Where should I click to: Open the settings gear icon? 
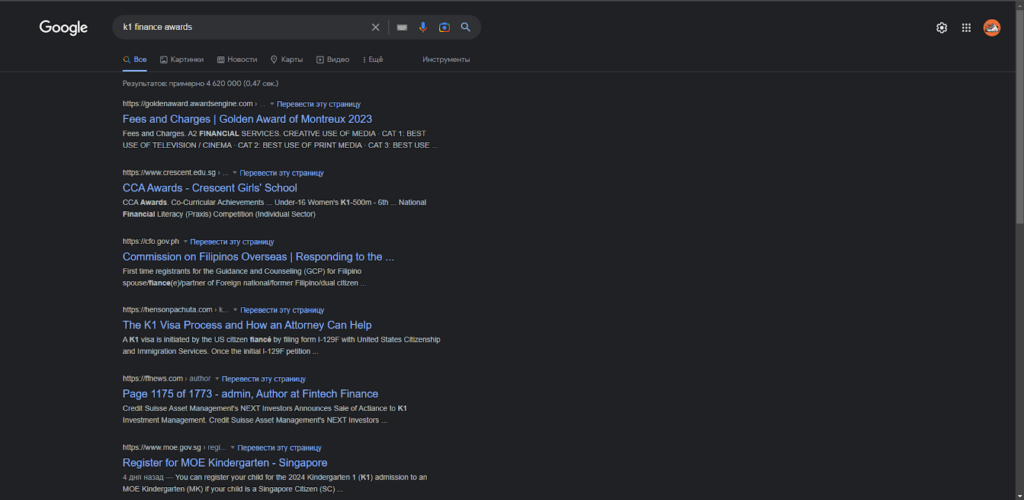point(942,28)
